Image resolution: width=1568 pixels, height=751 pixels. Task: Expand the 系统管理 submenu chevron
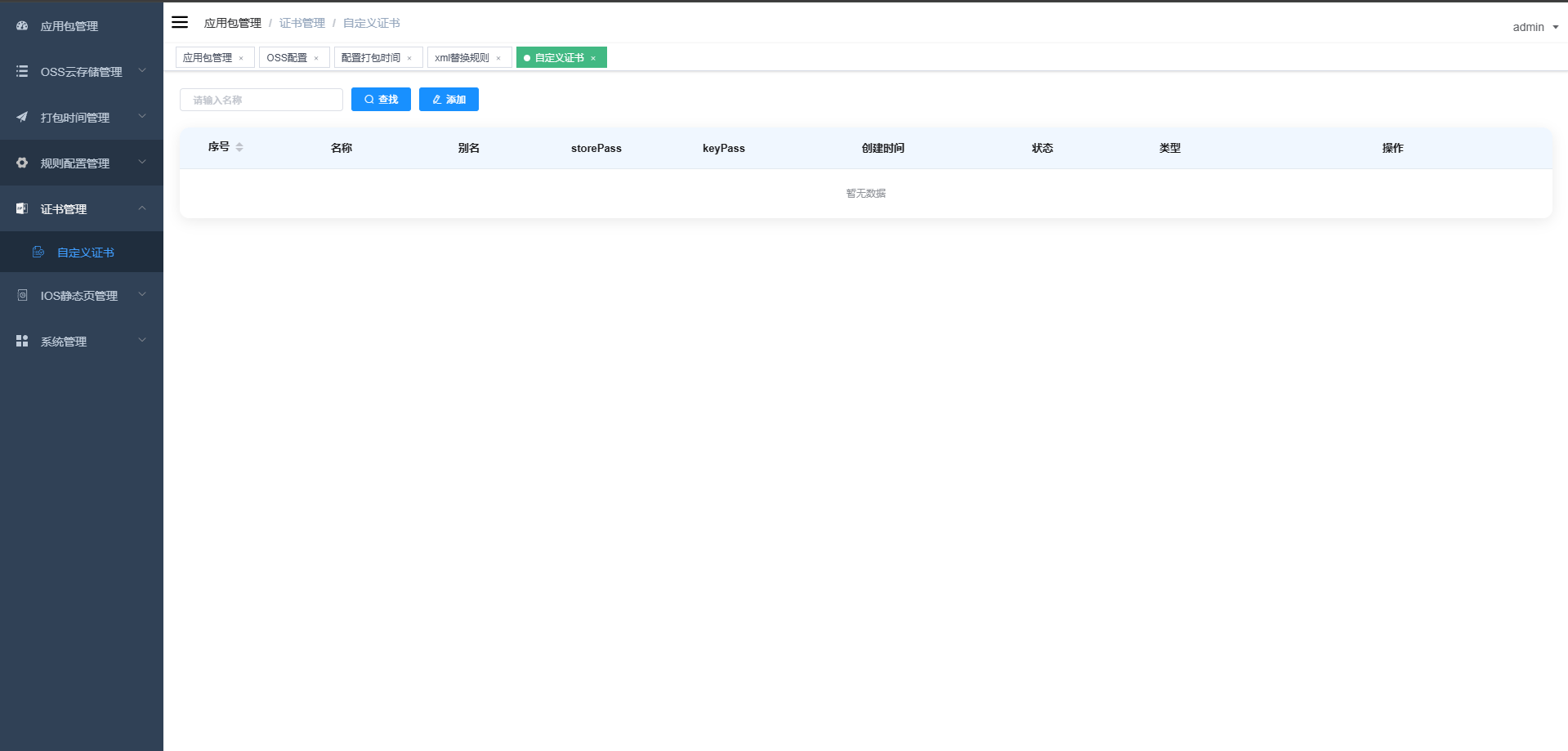pyautogui.click(x=142, y=341)
